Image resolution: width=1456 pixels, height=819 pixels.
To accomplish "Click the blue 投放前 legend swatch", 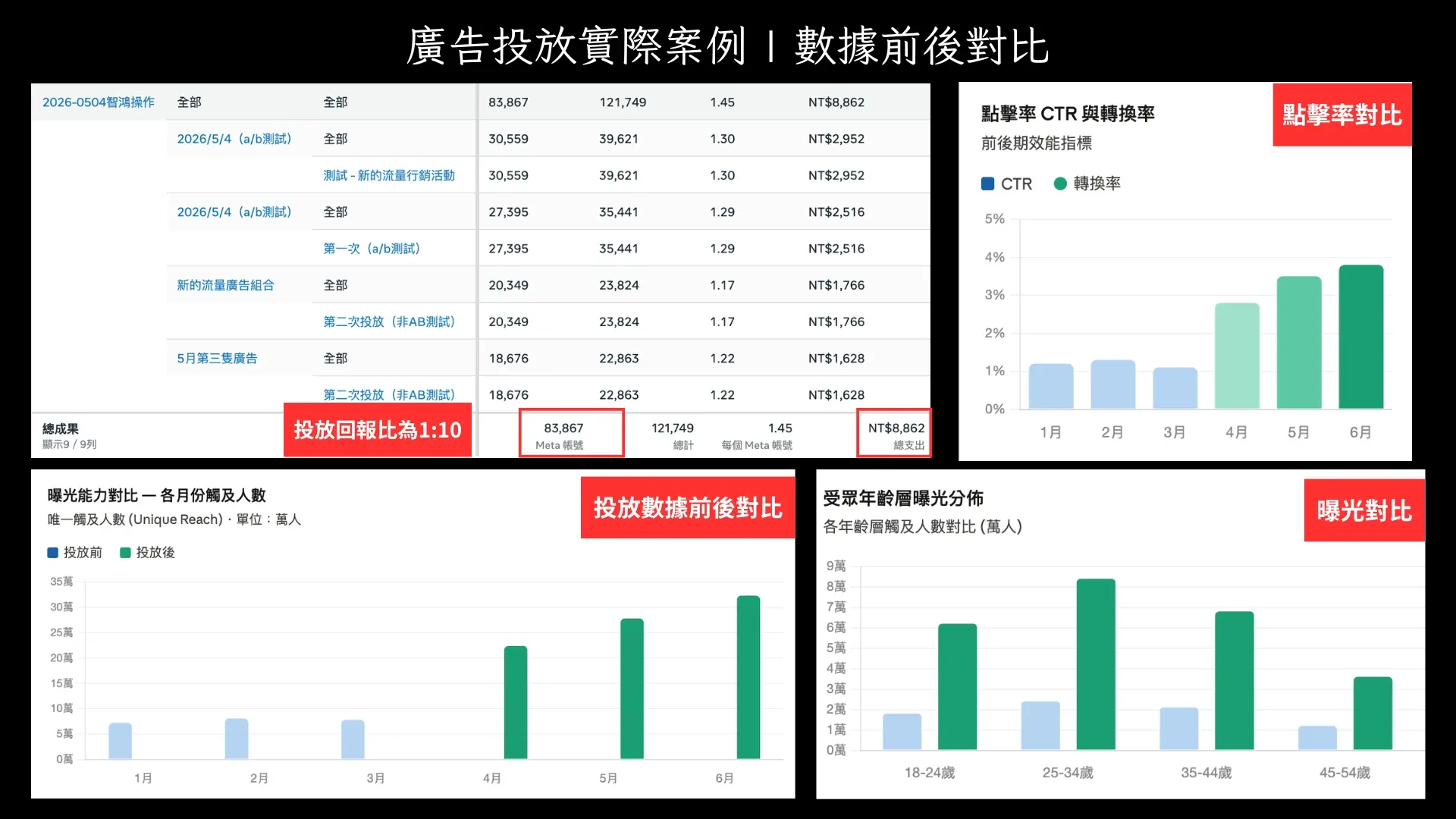I will pos(53,553).
